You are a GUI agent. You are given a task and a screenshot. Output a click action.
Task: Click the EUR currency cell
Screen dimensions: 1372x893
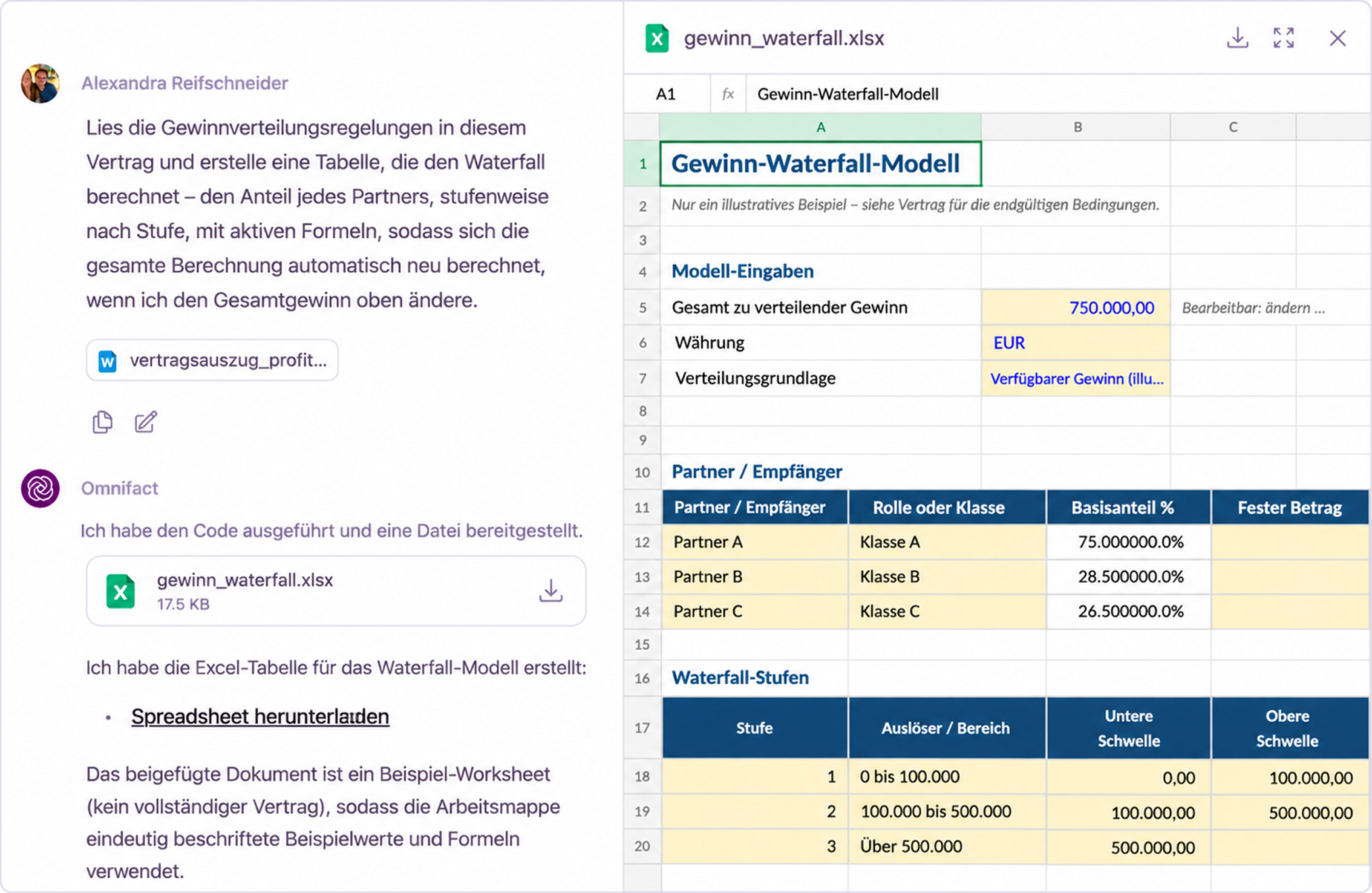click(x=1076, y=343)
